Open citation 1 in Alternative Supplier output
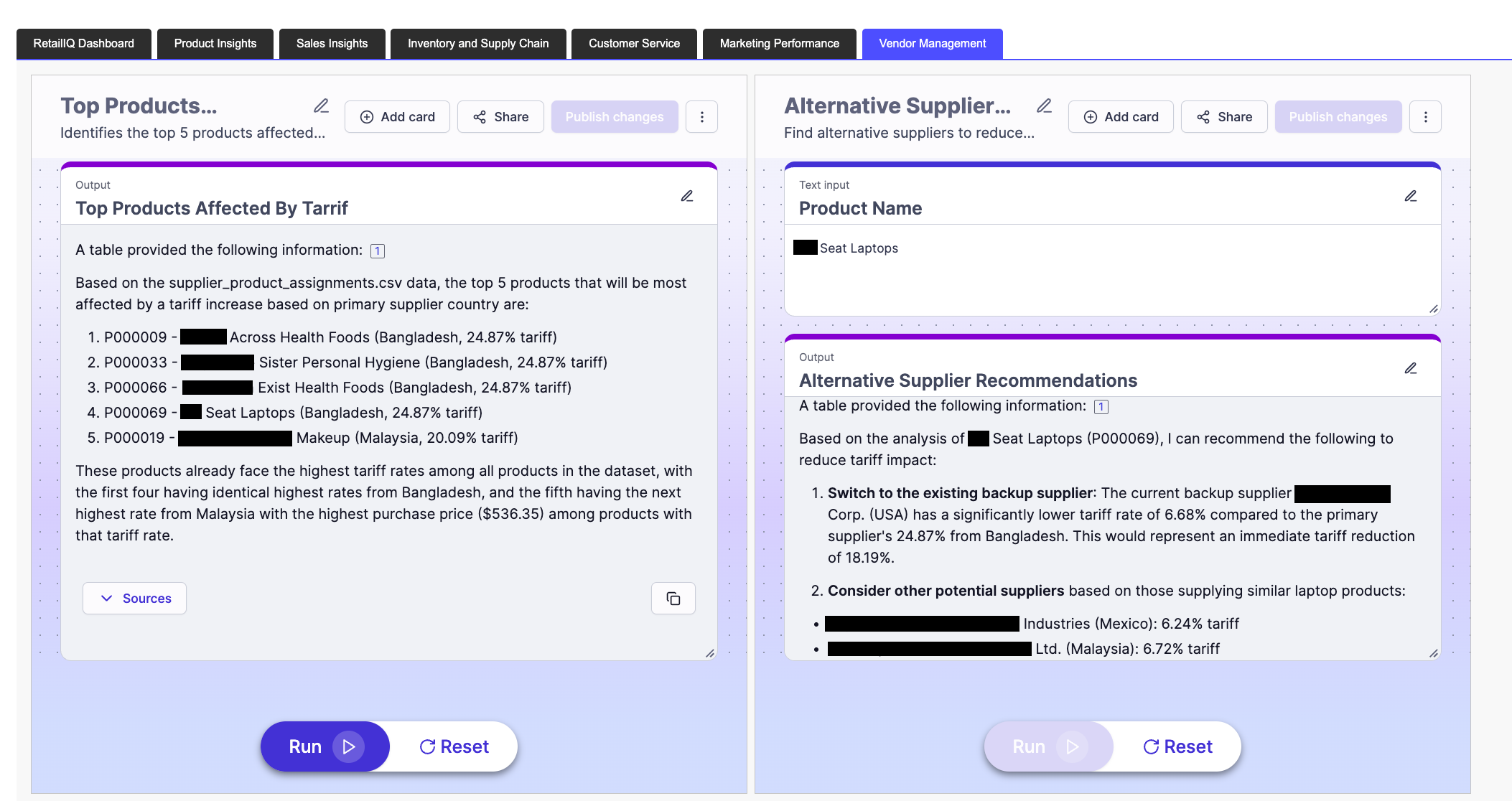 1101,407
